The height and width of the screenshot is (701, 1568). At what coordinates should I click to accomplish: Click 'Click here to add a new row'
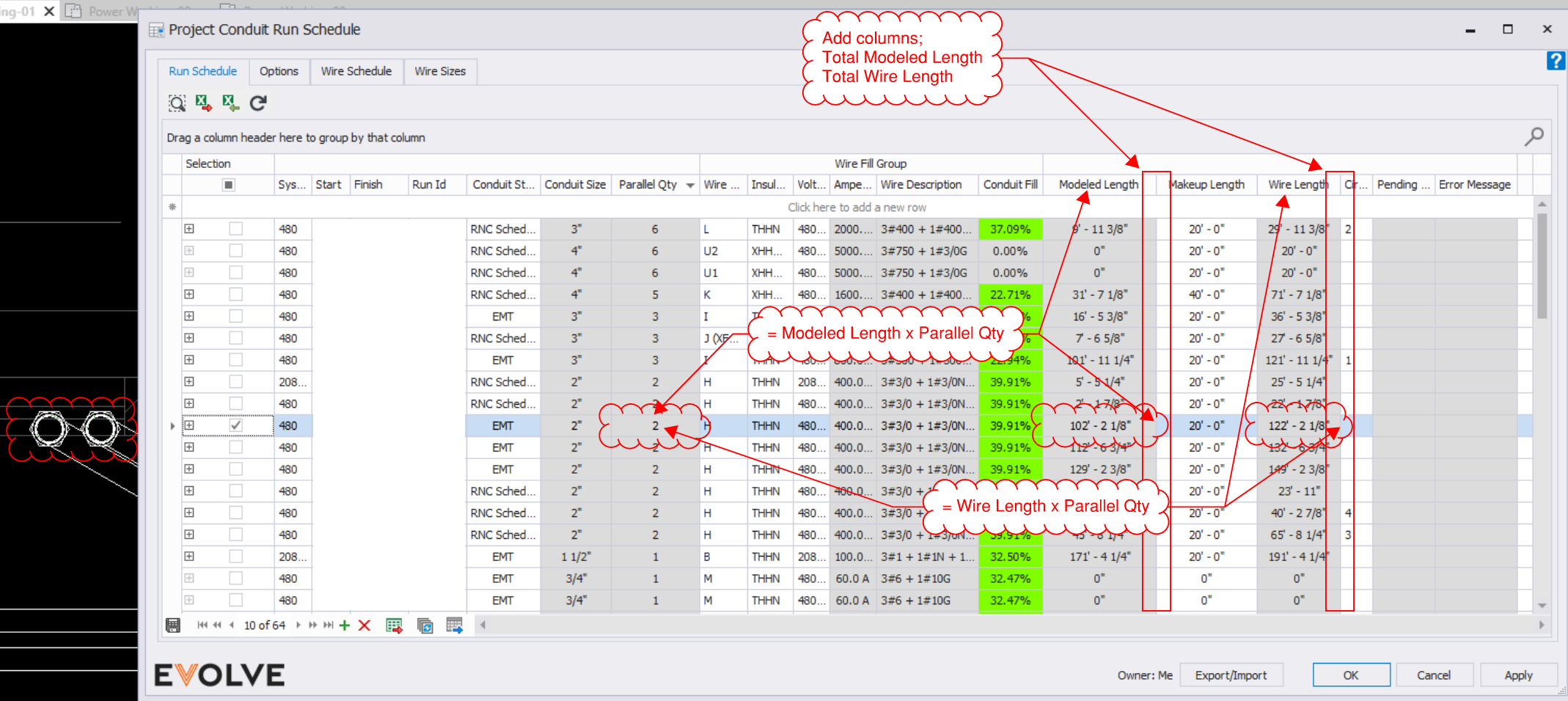857,207
